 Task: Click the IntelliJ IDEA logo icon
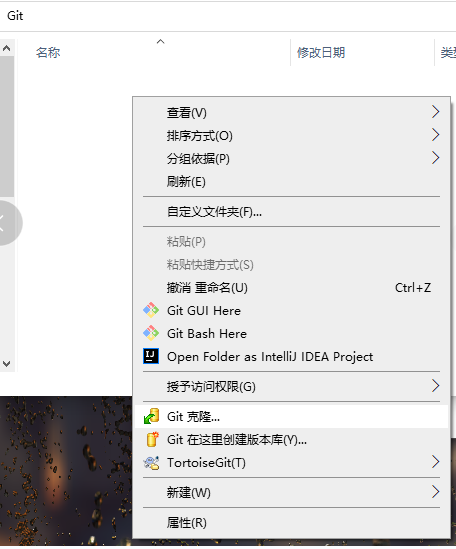151,356
